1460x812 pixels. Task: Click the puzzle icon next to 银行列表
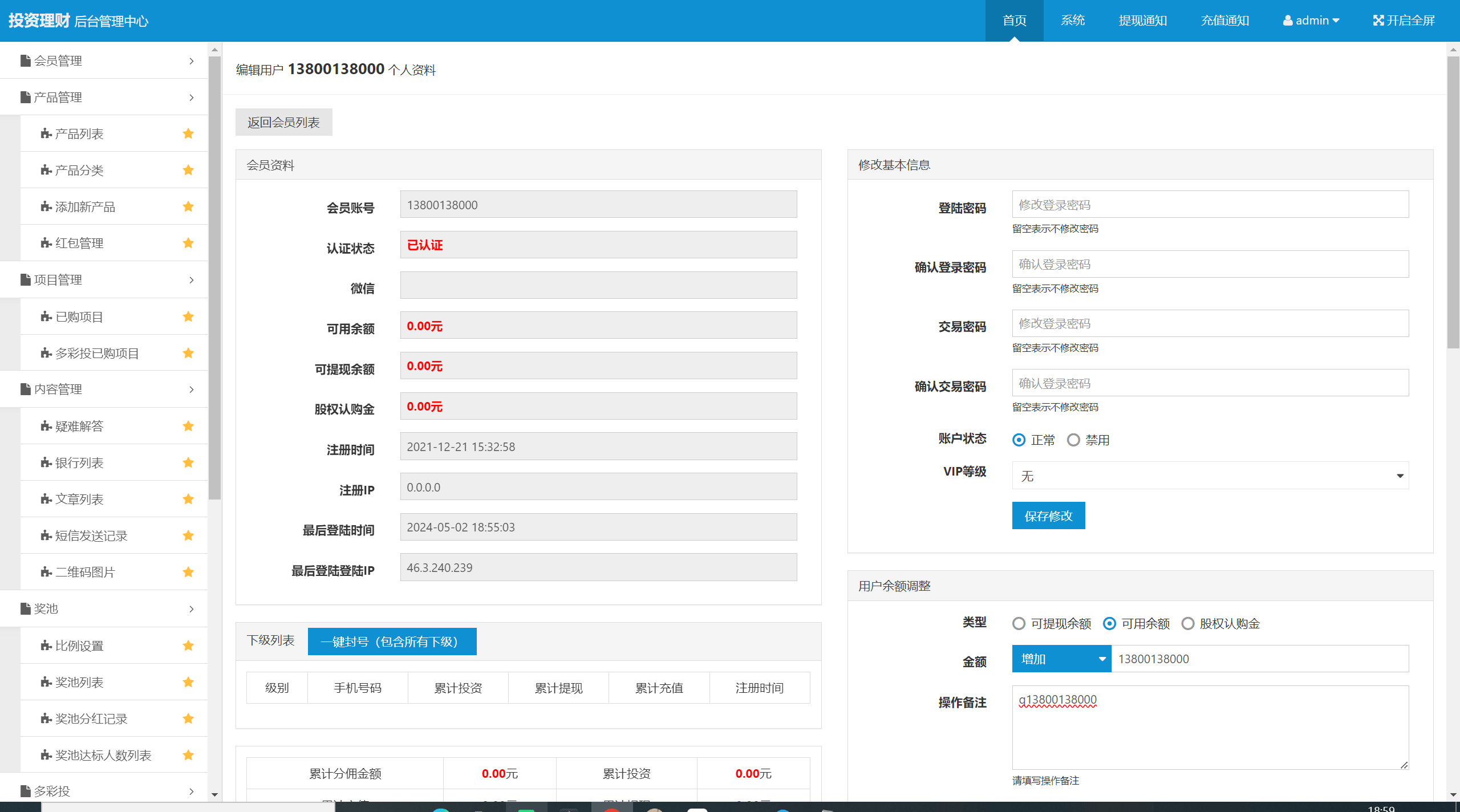pos(46,462)
